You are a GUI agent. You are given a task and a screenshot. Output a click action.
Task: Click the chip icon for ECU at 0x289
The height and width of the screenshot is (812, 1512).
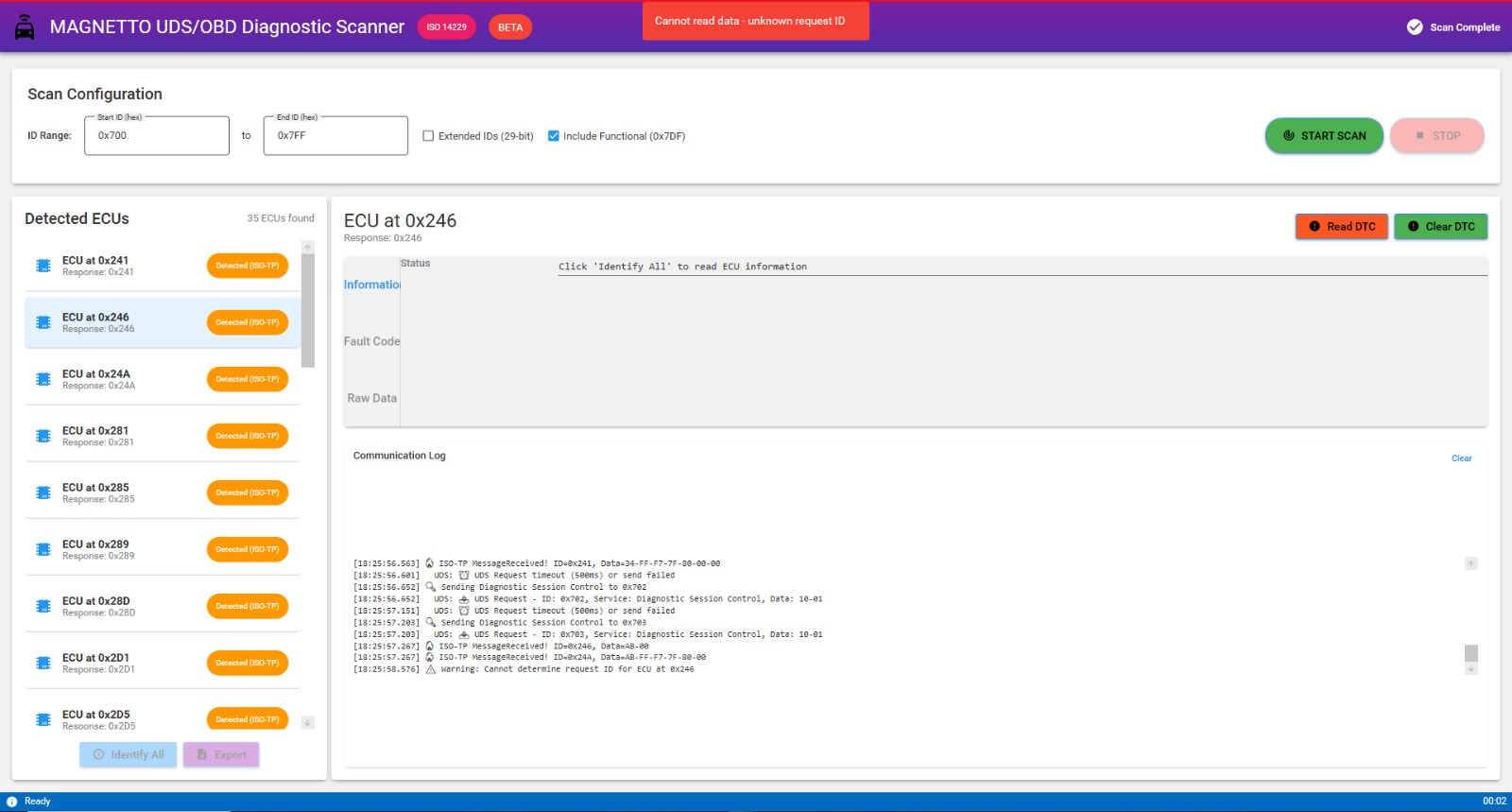(x=43, y=549)
